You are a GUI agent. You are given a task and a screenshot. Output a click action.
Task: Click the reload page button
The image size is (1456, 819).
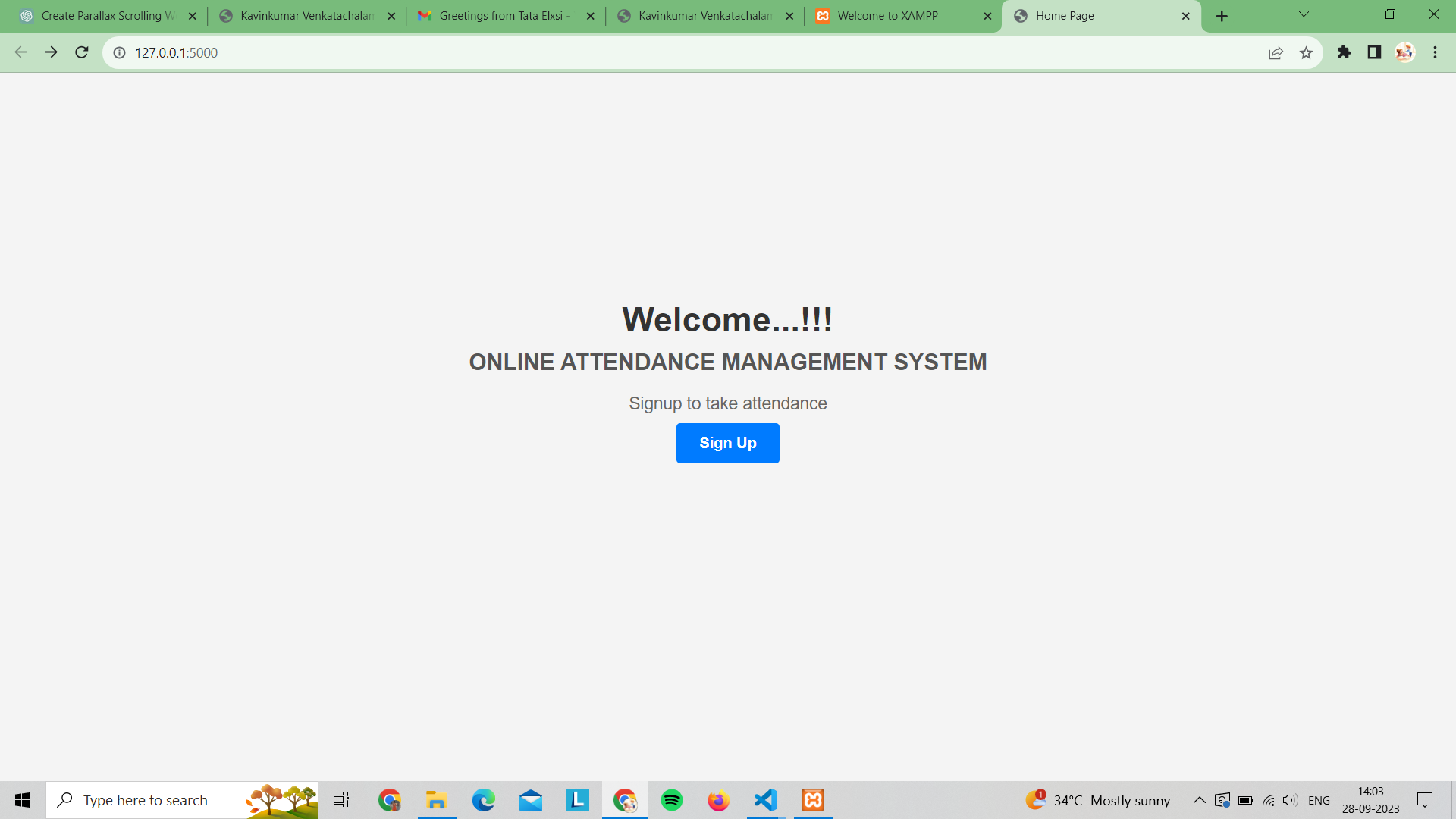(x=81, y=53)
